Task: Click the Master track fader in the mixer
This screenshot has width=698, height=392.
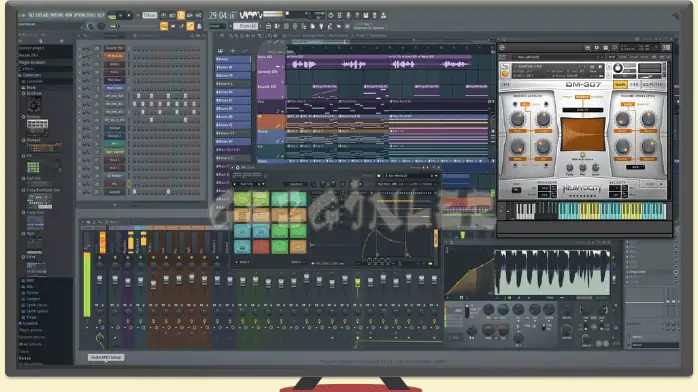Action: click(99, 279)
